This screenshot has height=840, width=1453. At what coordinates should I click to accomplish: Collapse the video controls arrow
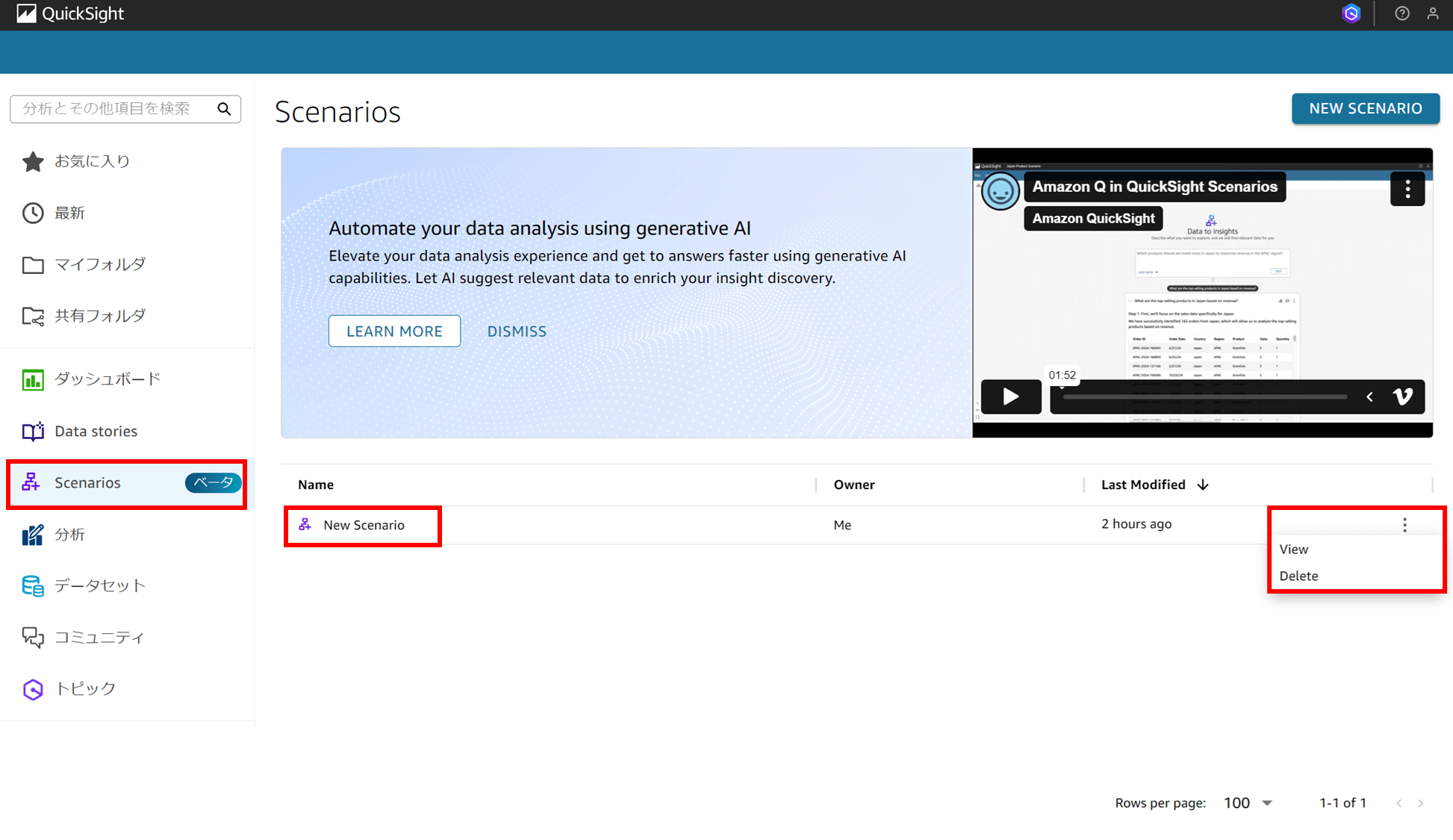[1369, 396]
